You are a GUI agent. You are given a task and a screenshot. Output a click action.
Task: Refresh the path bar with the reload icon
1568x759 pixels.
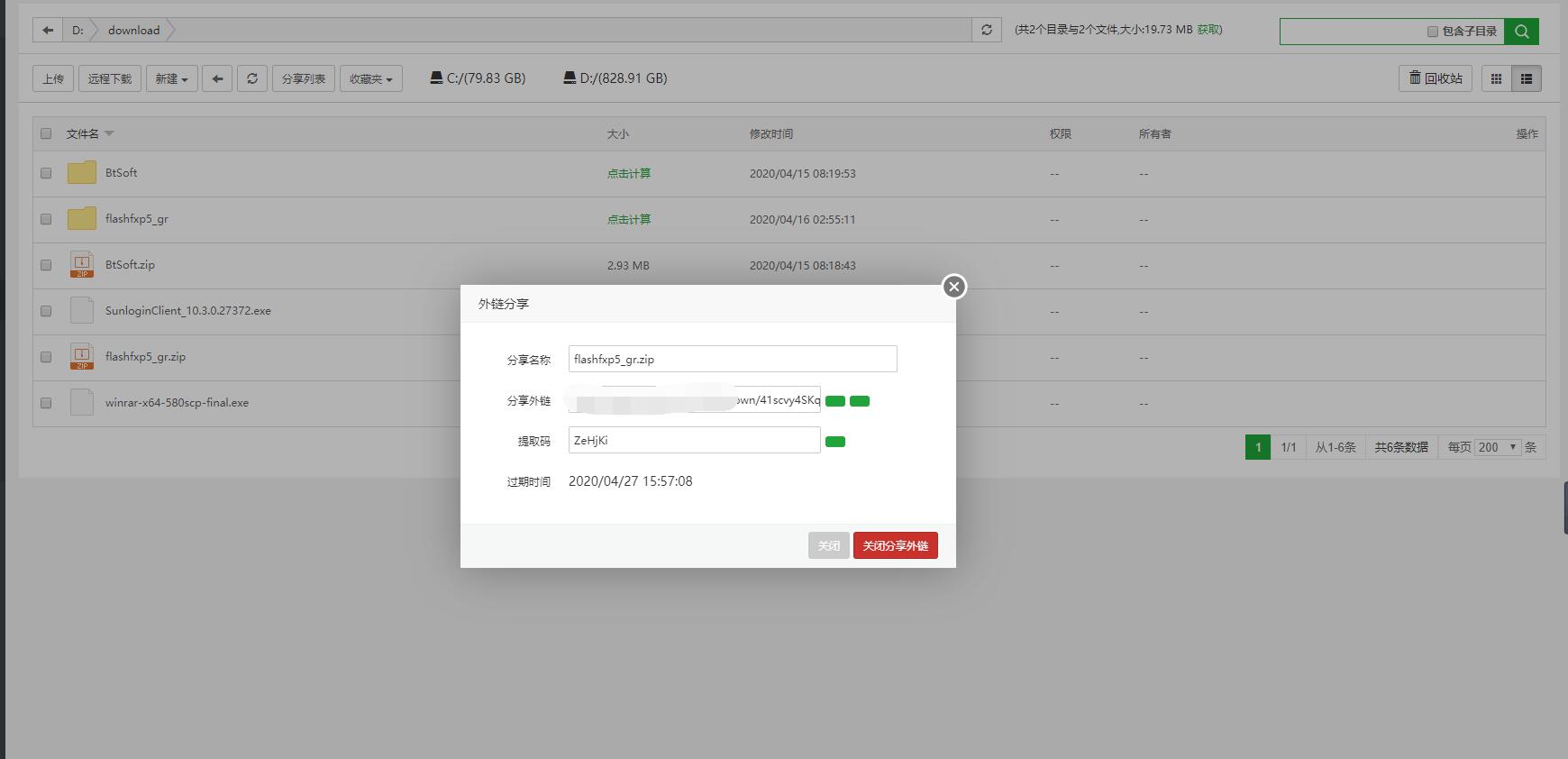(x=987, y=30)
